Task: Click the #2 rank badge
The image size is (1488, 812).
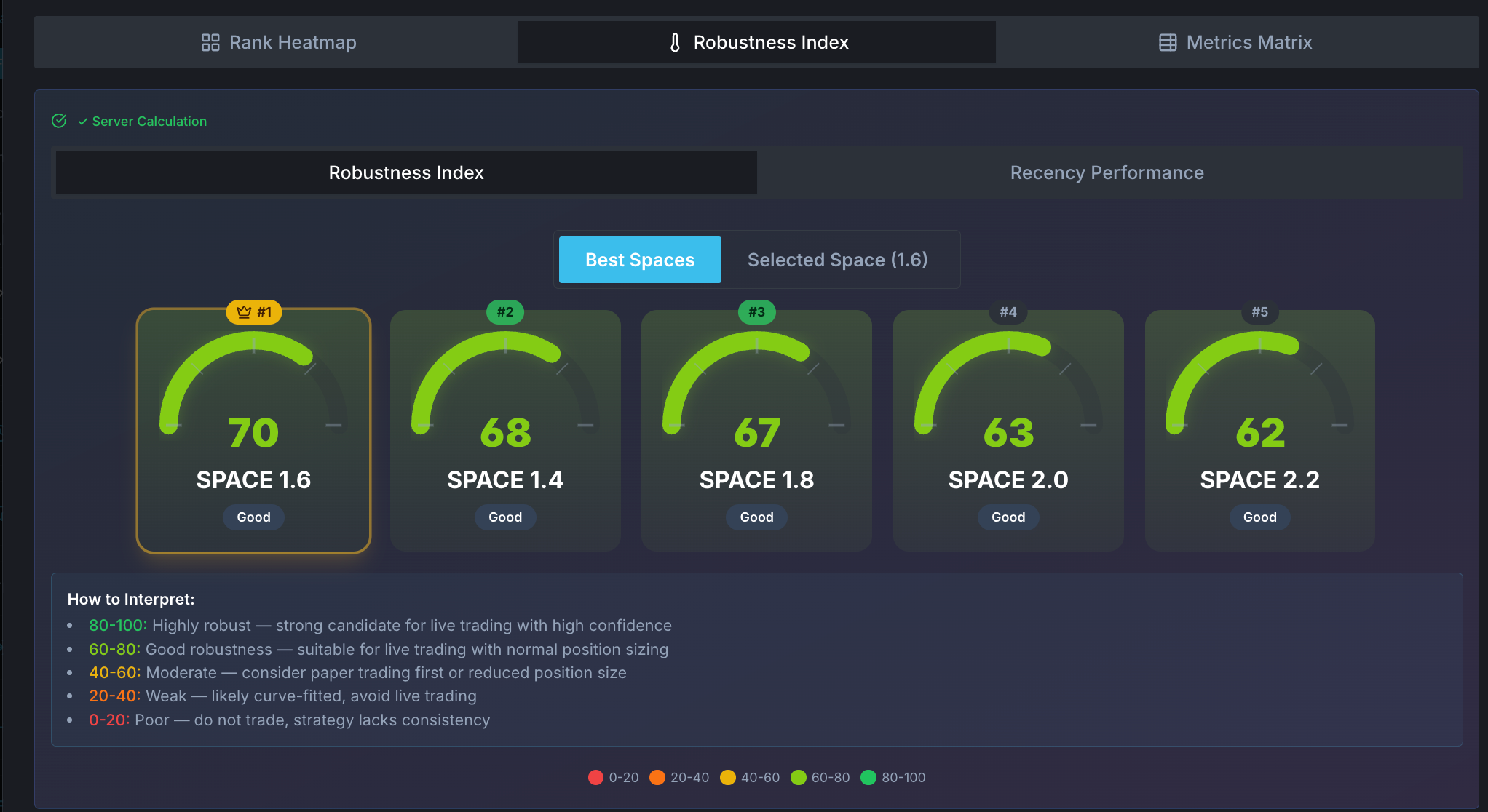Action: 505,312
